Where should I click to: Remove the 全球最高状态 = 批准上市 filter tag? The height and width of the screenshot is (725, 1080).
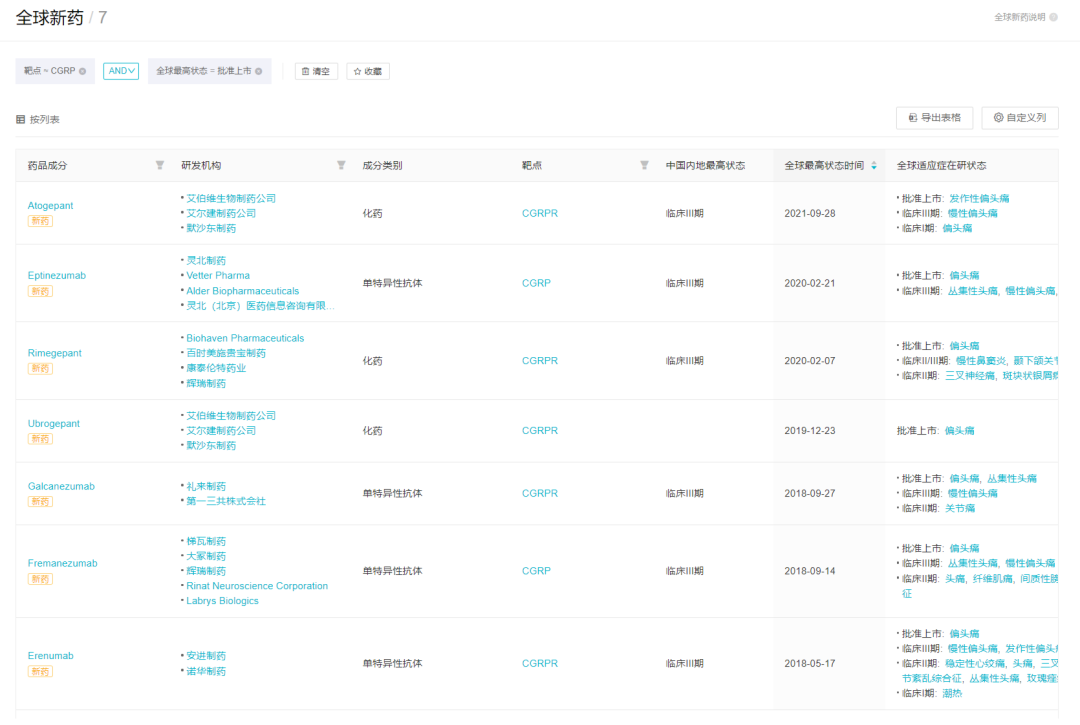click(259, 71)
